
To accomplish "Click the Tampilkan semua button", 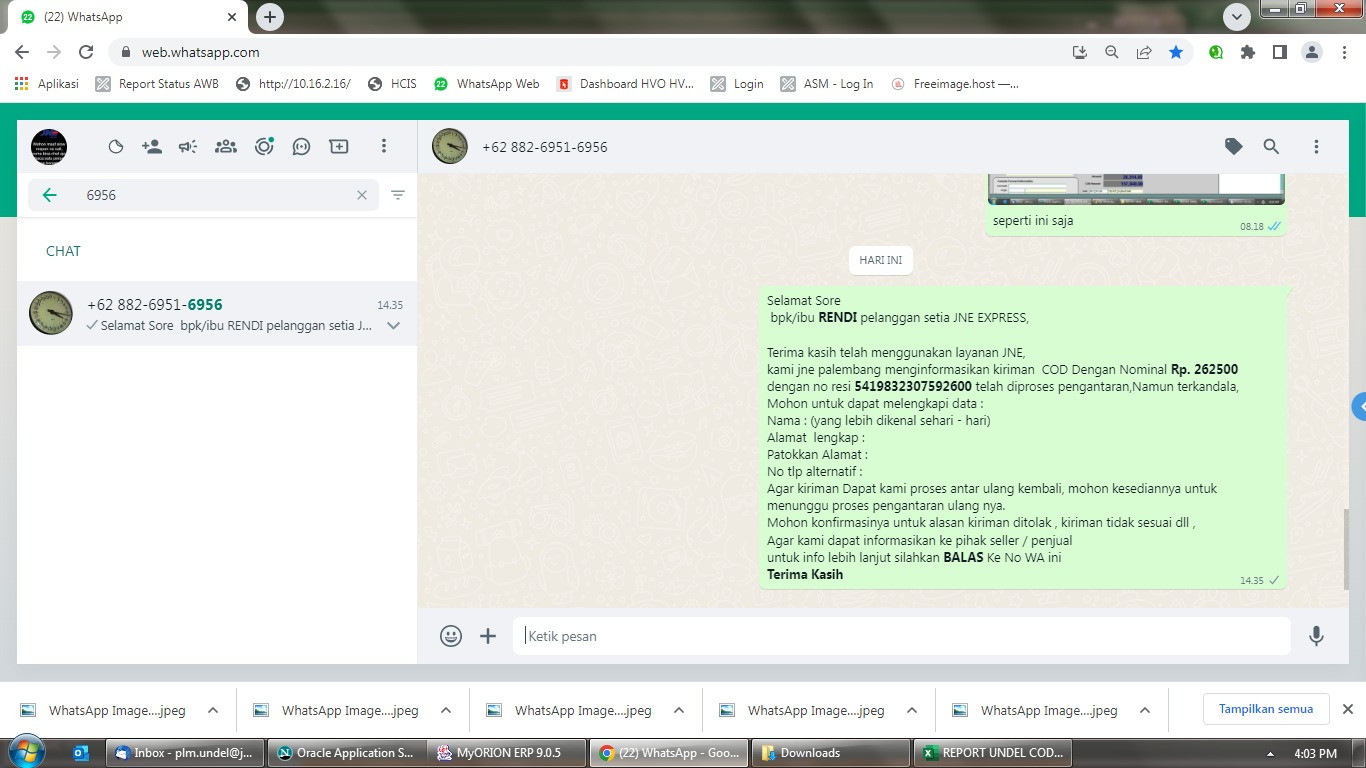I will pos(1265,709).
